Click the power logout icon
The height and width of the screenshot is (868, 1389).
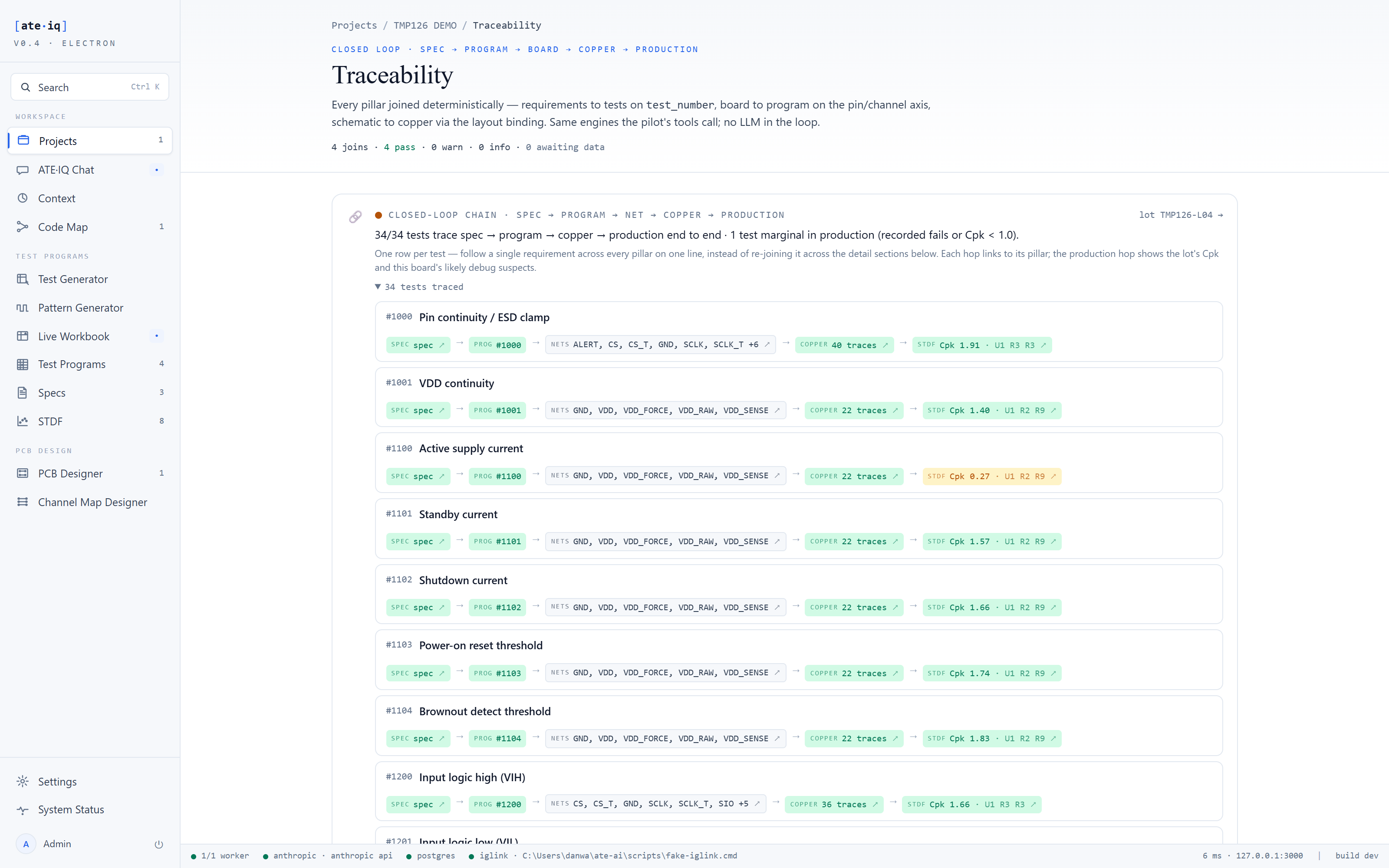click(159, 845)
